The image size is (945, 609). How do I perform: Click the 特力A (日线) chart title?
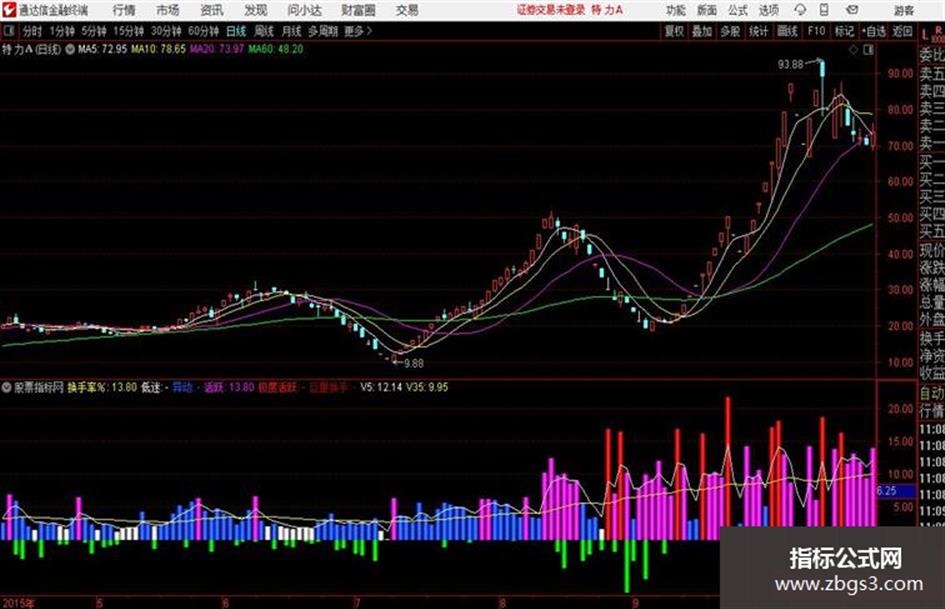[x=31, y=49]
